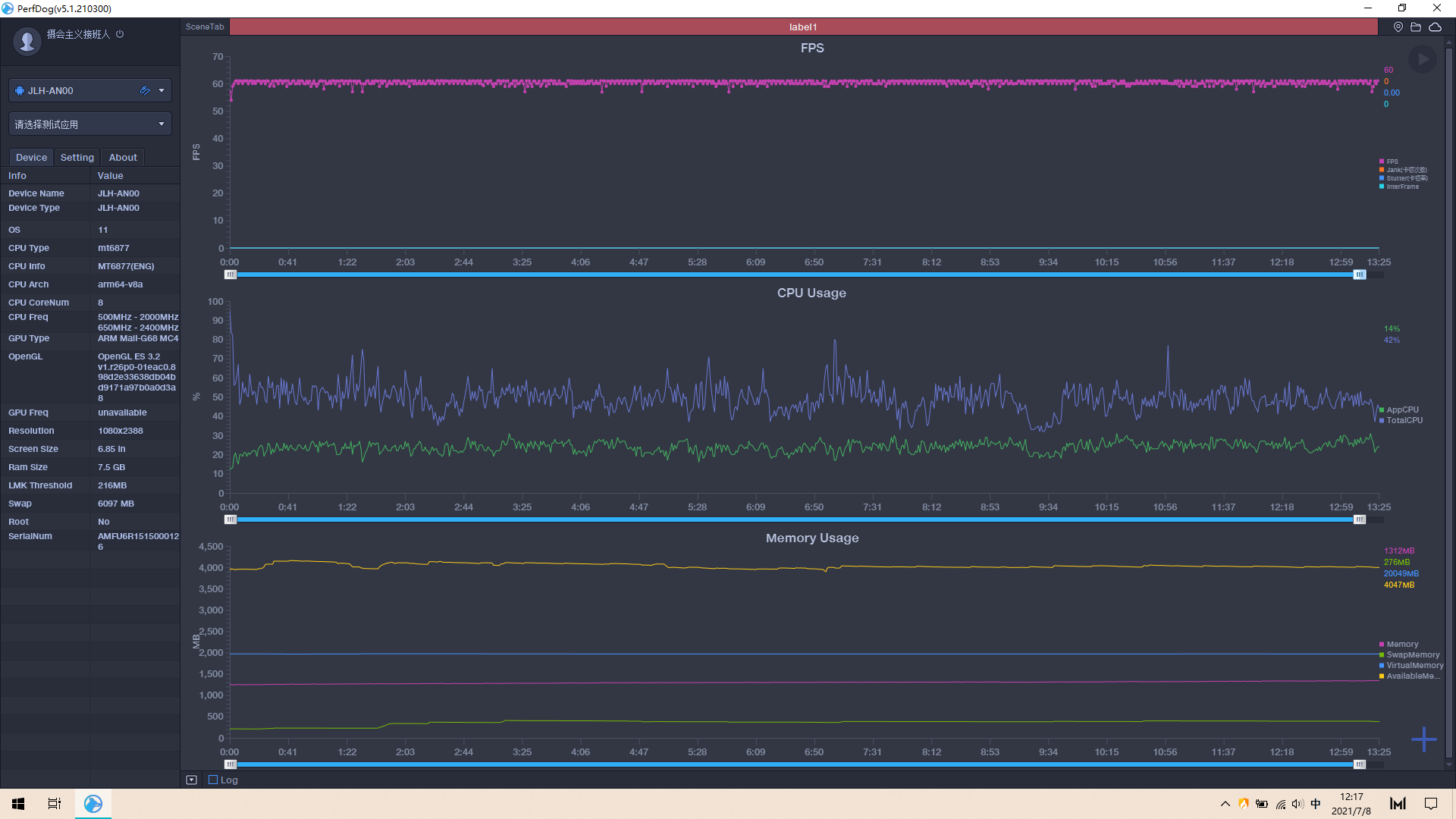This screenshot has width=1456, height=819.
Task: Toggle AppCPU series in CPU legend
Action: point(1399,409)
